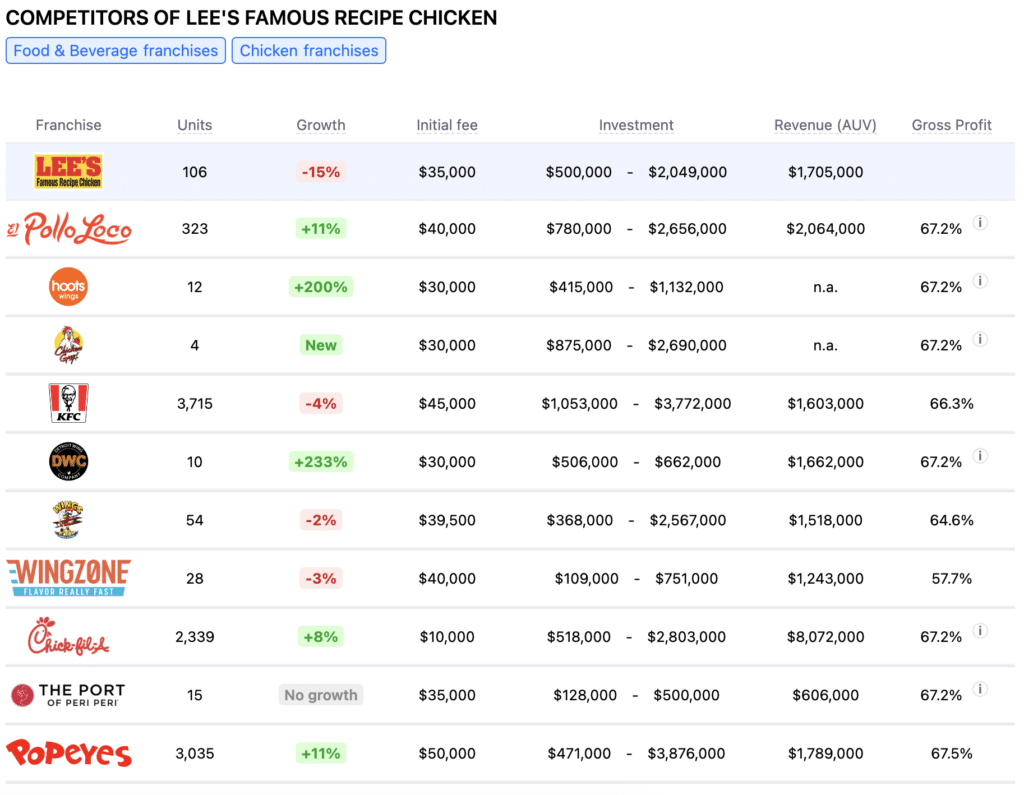Click the Franchise column header

pos(69,125)
